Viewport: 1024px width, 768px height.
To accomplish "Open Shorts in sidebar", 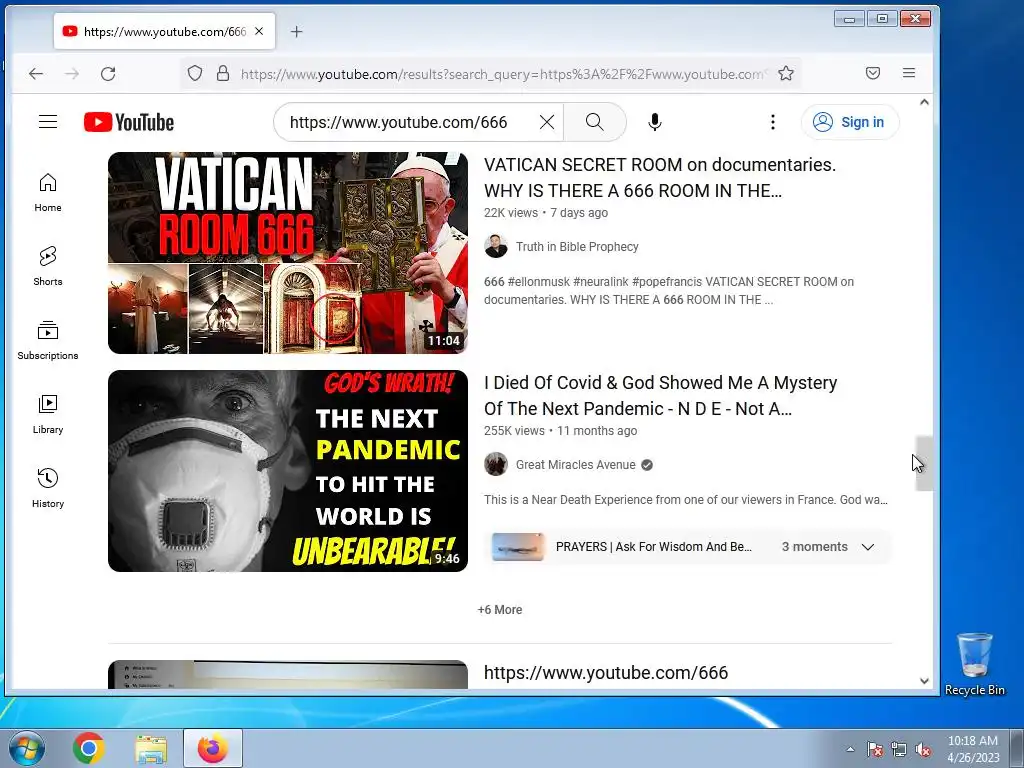I will (48, 266).
